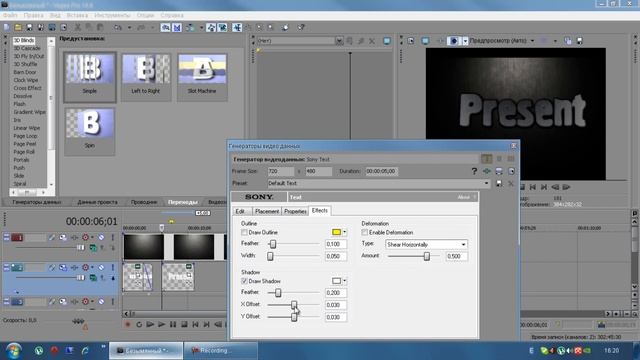The height and width of the screenshot is (360, 640).
Task: Select 'Spin' transition preset
Action: [89, 131]
